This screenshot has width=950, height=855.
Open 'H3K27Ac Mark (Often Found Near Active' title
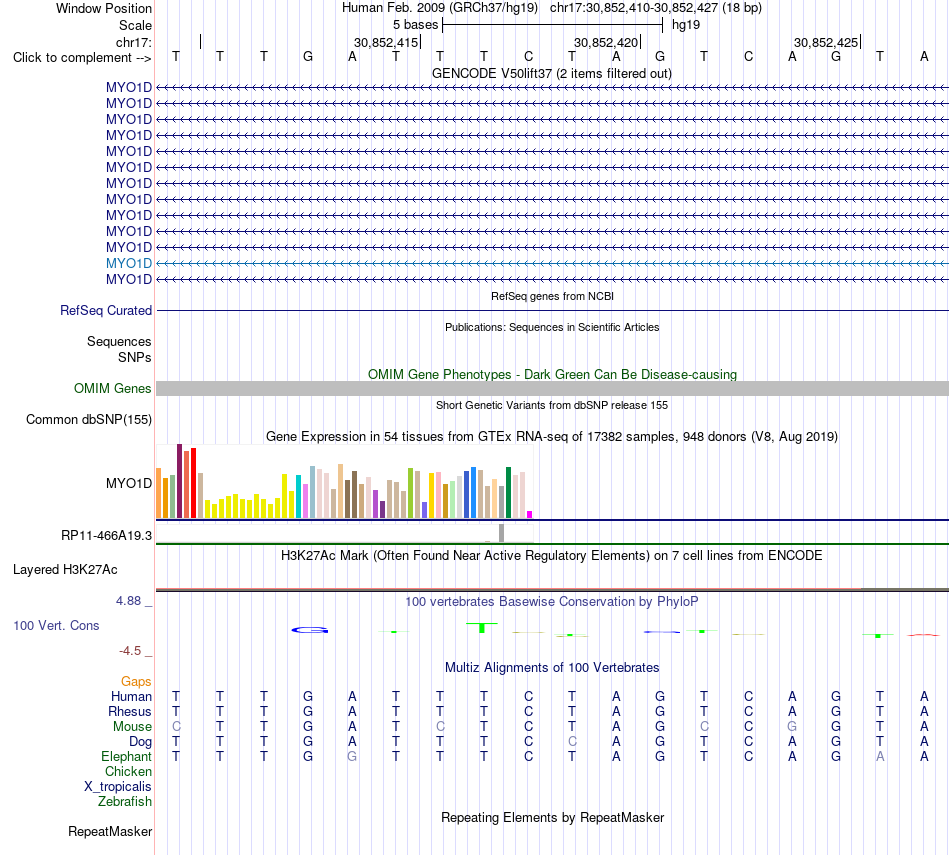coord(552,556)
